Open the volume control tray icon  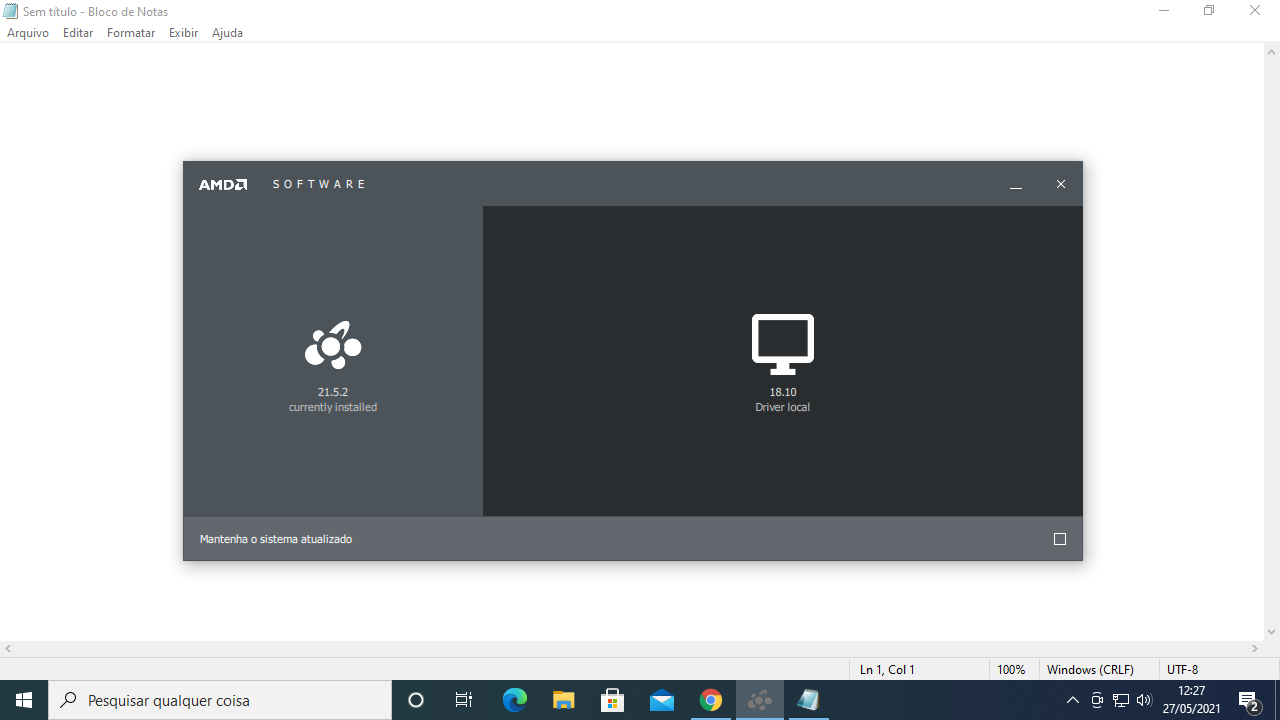[1144, 700]
